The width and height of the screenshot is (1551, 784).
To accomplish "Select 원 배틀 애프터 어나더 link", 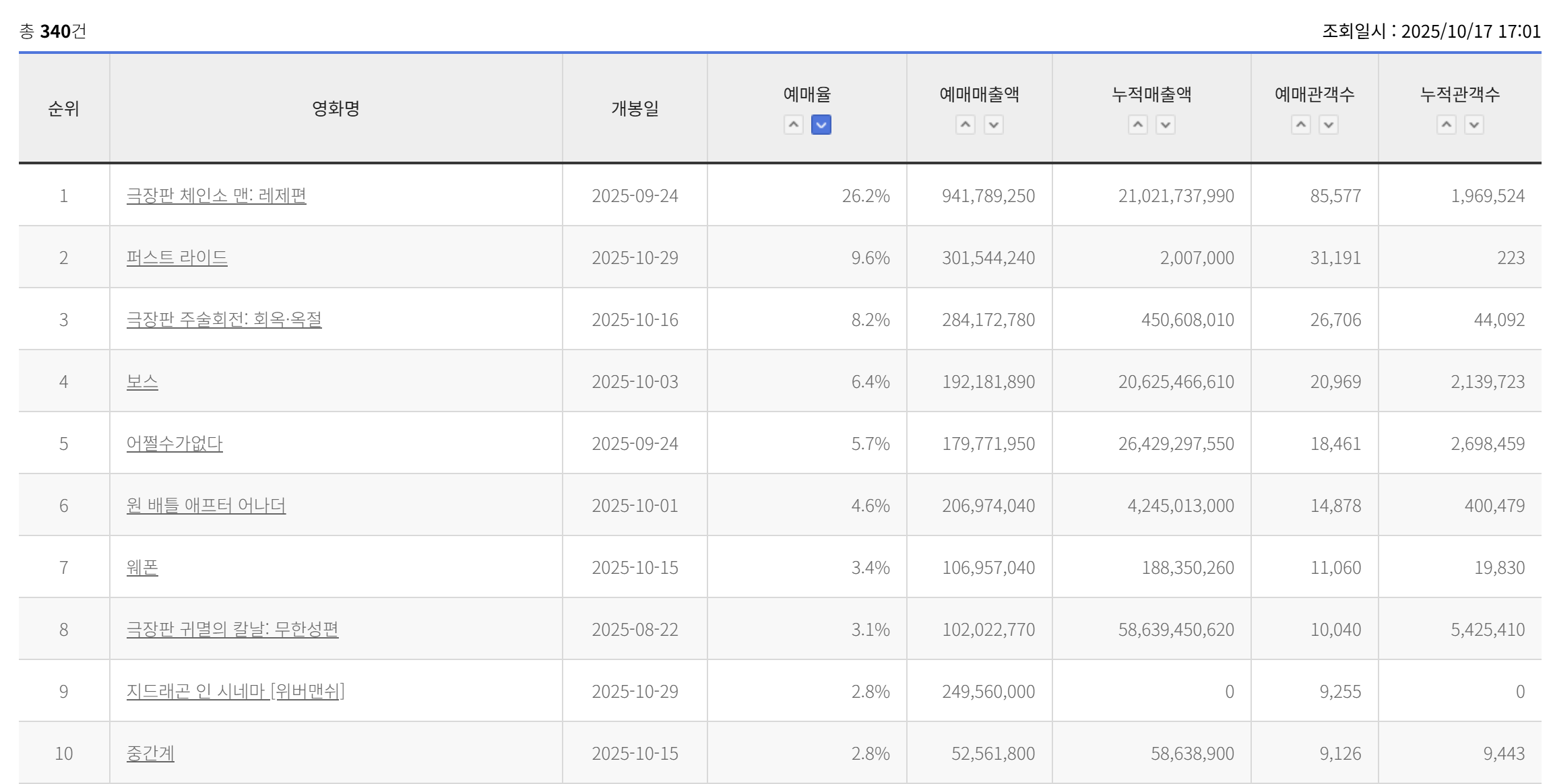I will [205, 505].
